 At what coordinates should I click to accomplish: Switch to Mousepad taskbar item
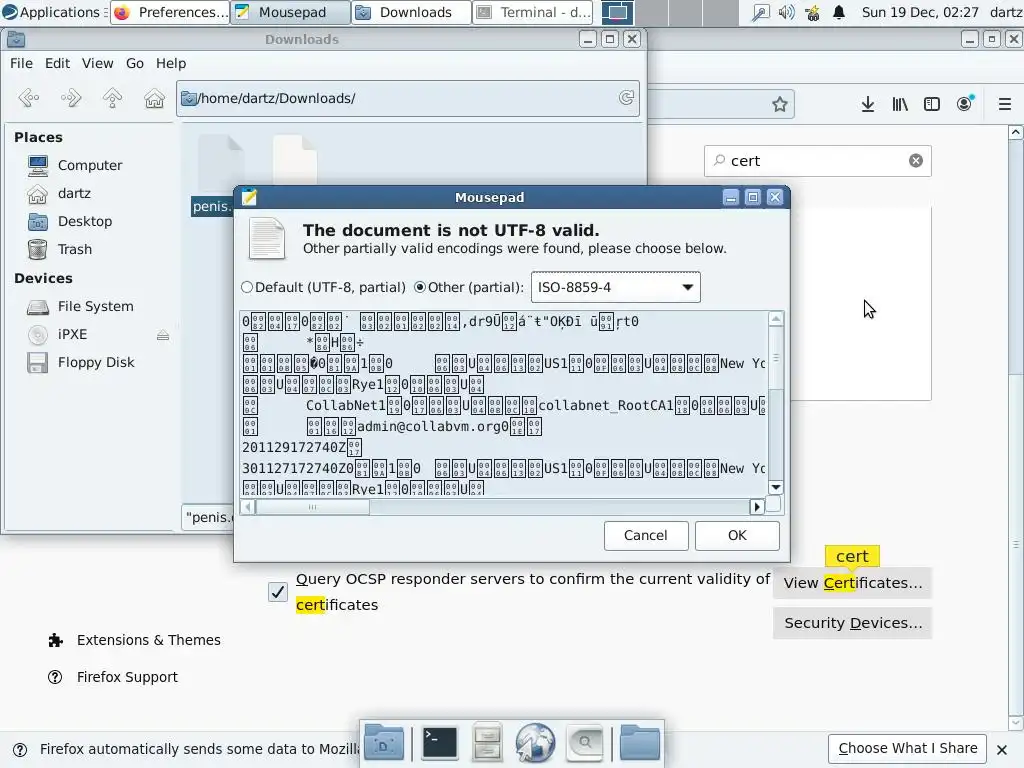click(x=291, y=12)
